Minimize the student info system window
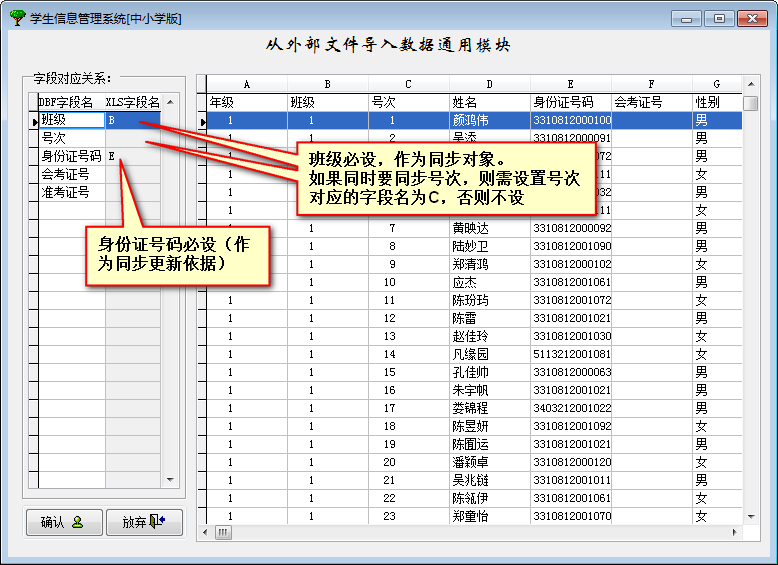Viewport: 778px width, 565px height. pyautogui.click(x=685, y=18)
